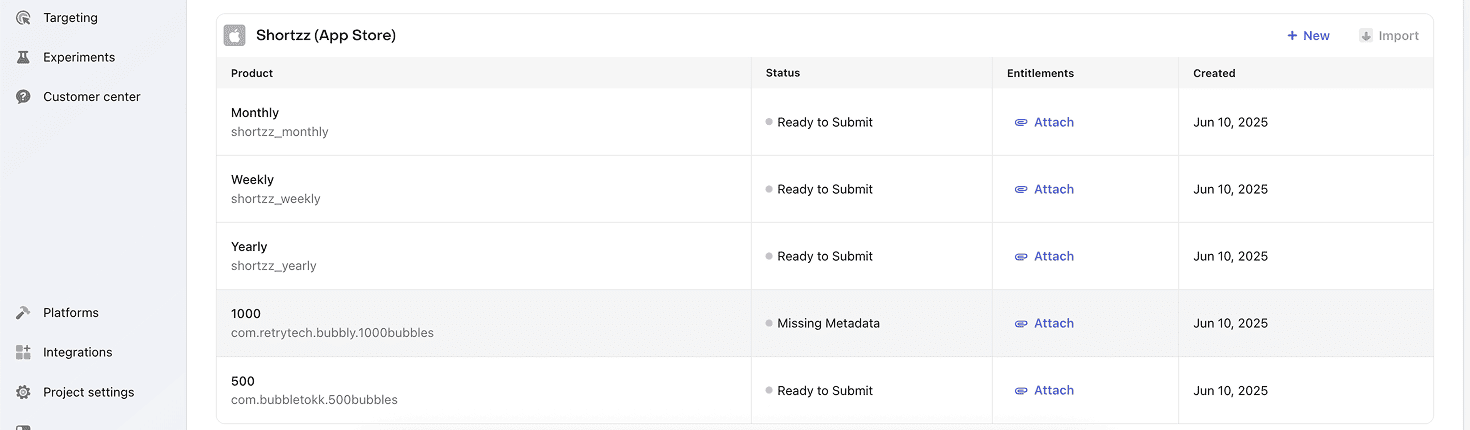Click the App Store logo icon
1470x430 pixels.
point(234,36)
